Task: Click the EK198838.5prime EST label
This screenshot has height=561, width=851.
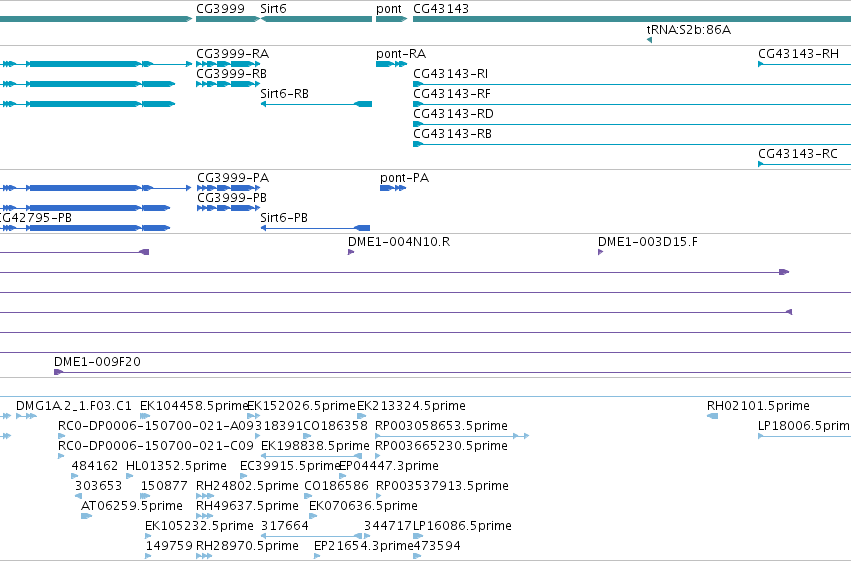Action: (x=315, y=446)
